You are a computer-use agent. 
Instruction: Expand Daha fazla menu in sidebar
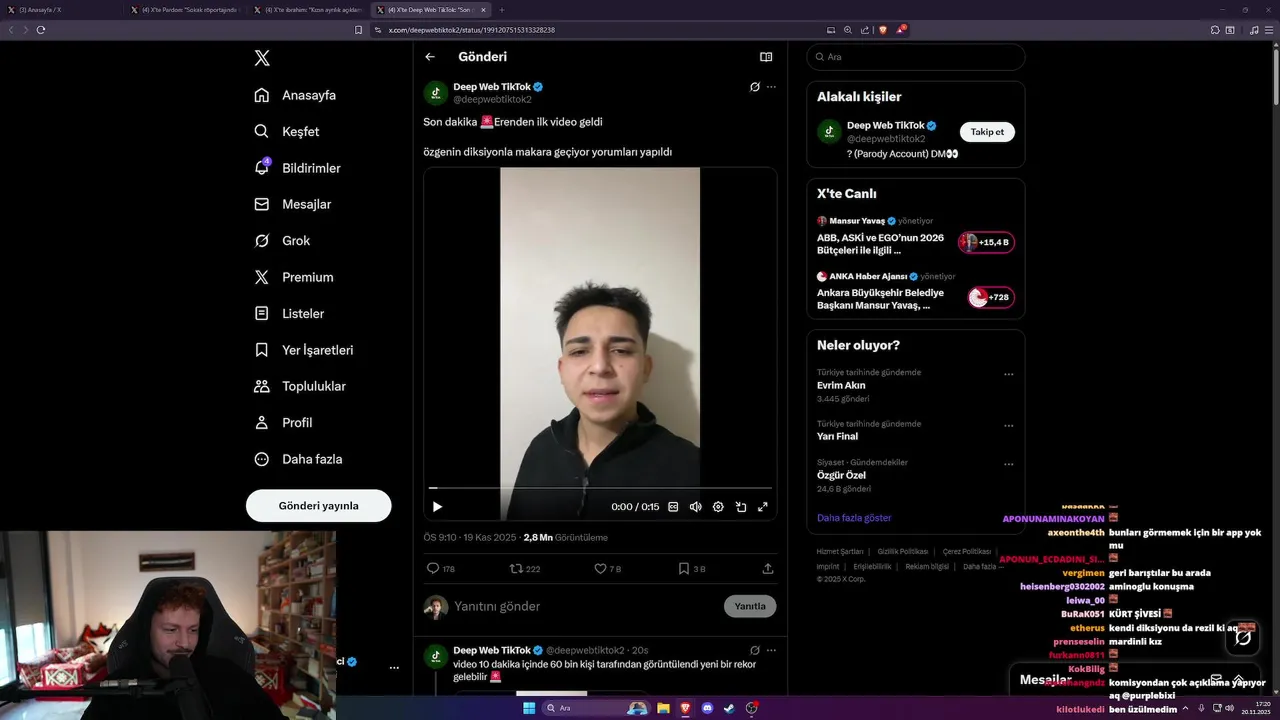(298, 459)
